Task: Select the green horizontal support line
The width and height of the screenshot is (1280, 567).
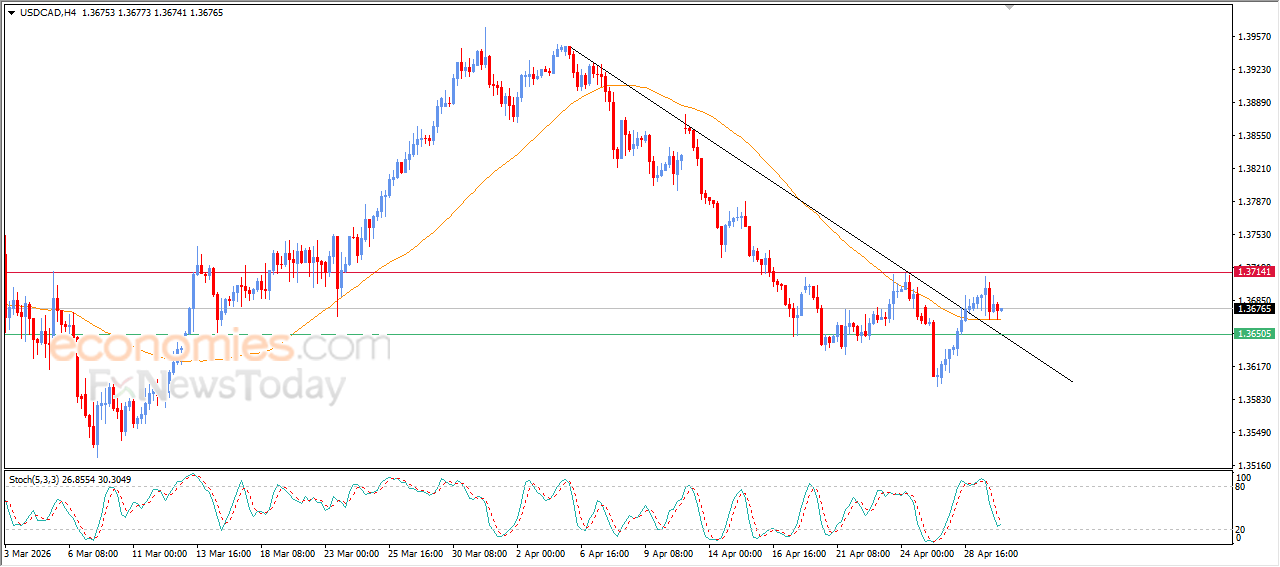Action: tap(500, 334)
